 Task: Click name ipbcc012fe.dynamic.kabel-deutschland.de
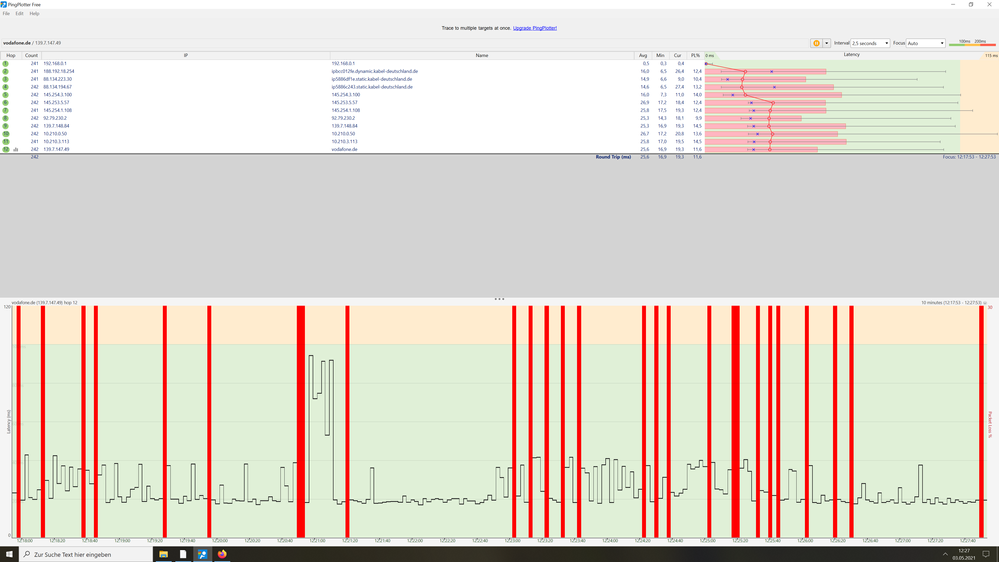coord(375,71)
